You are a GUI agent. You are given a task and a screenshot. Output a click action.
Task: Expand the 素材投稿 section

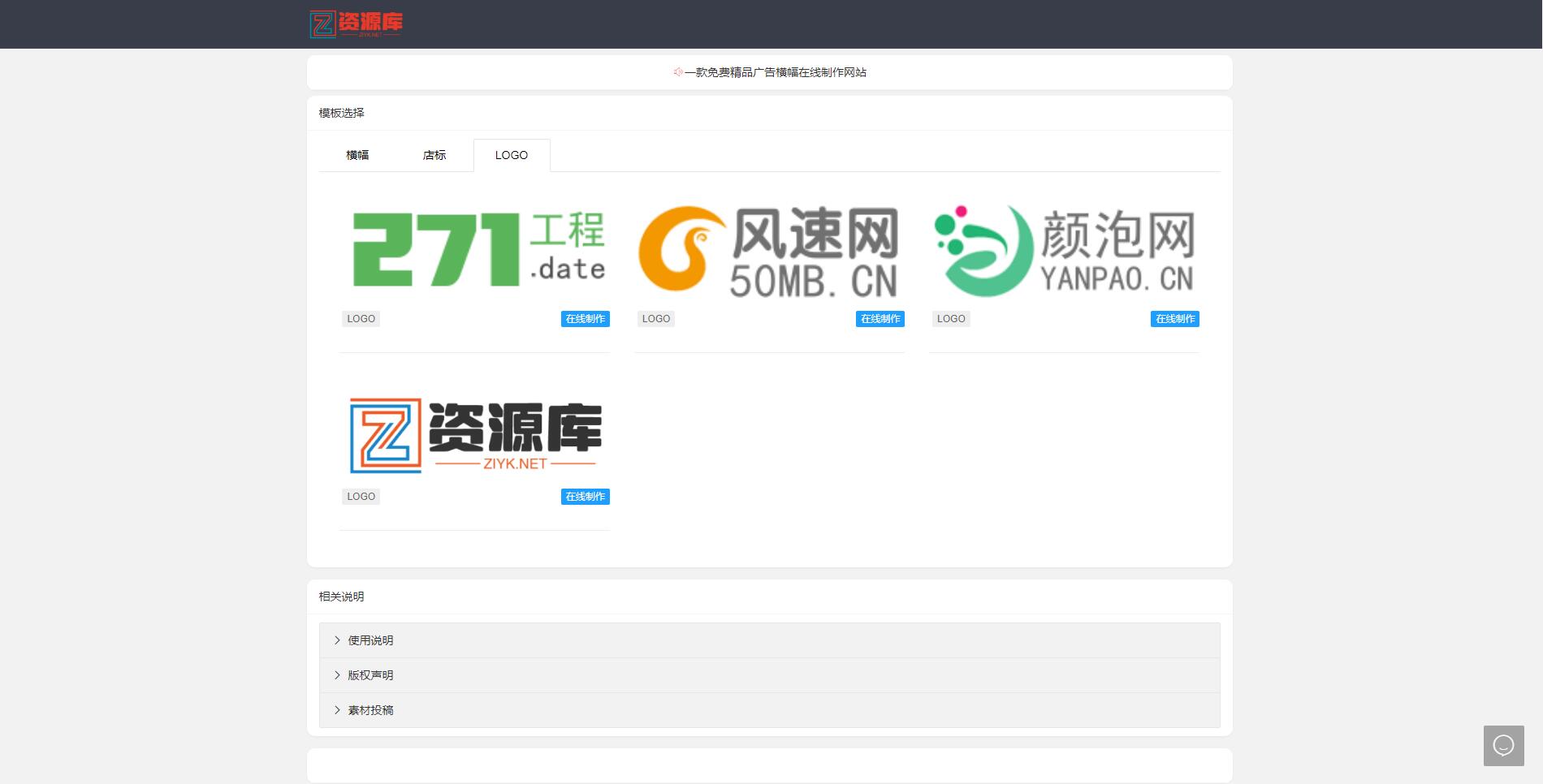pos(770,710)
